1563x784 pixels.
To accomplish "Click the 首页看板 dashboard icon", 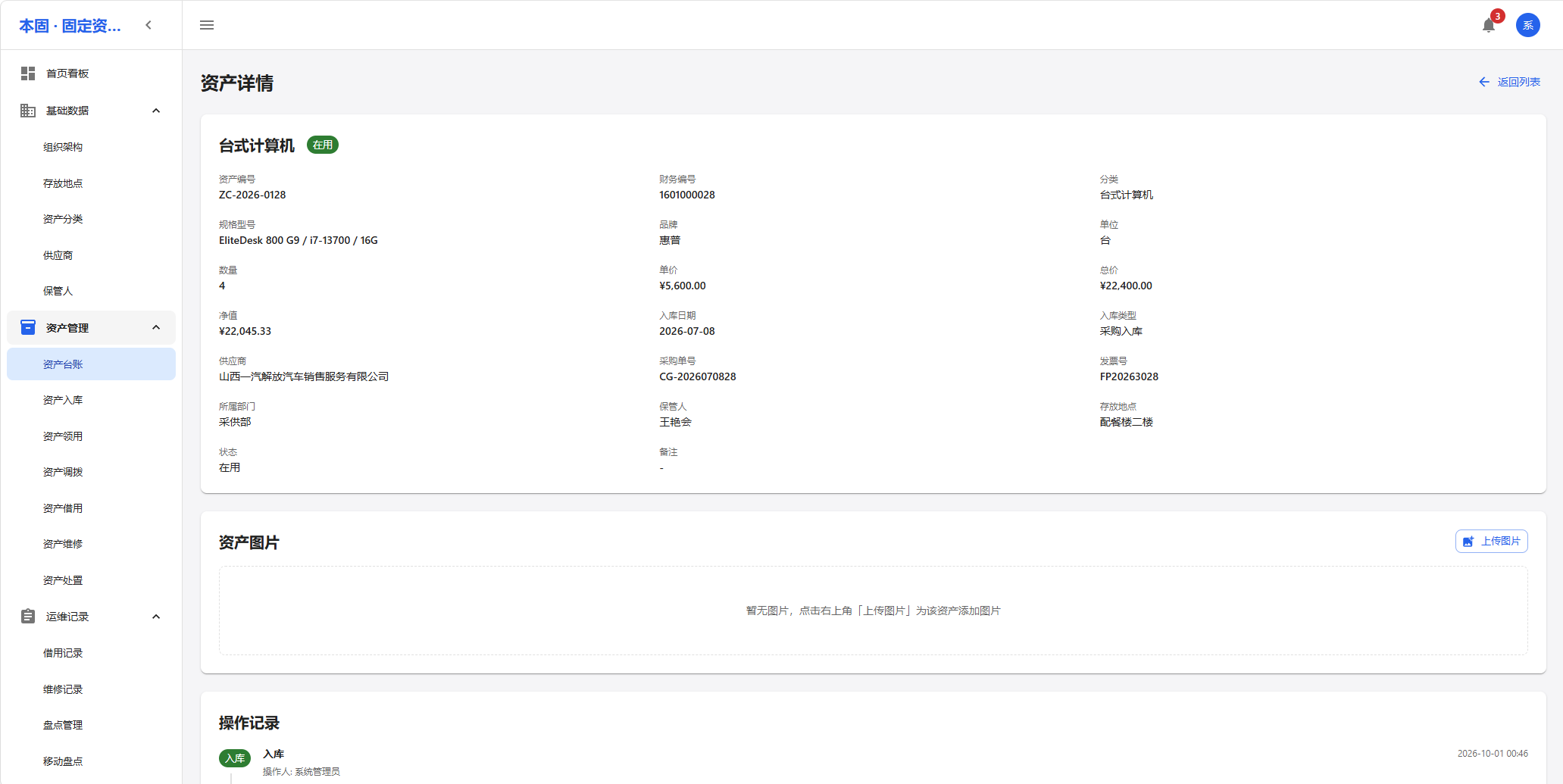I will point(28,73).
